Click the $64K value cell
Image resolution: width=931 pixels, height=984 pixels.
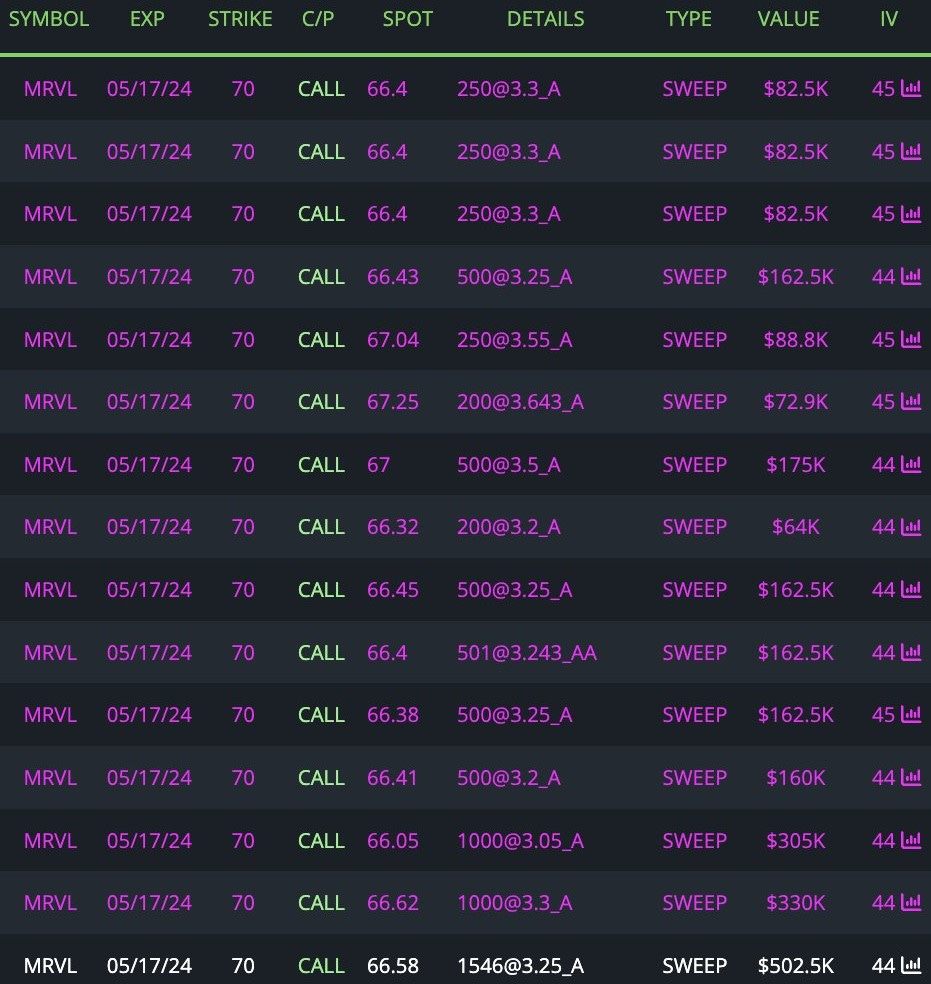coord(795,527)
